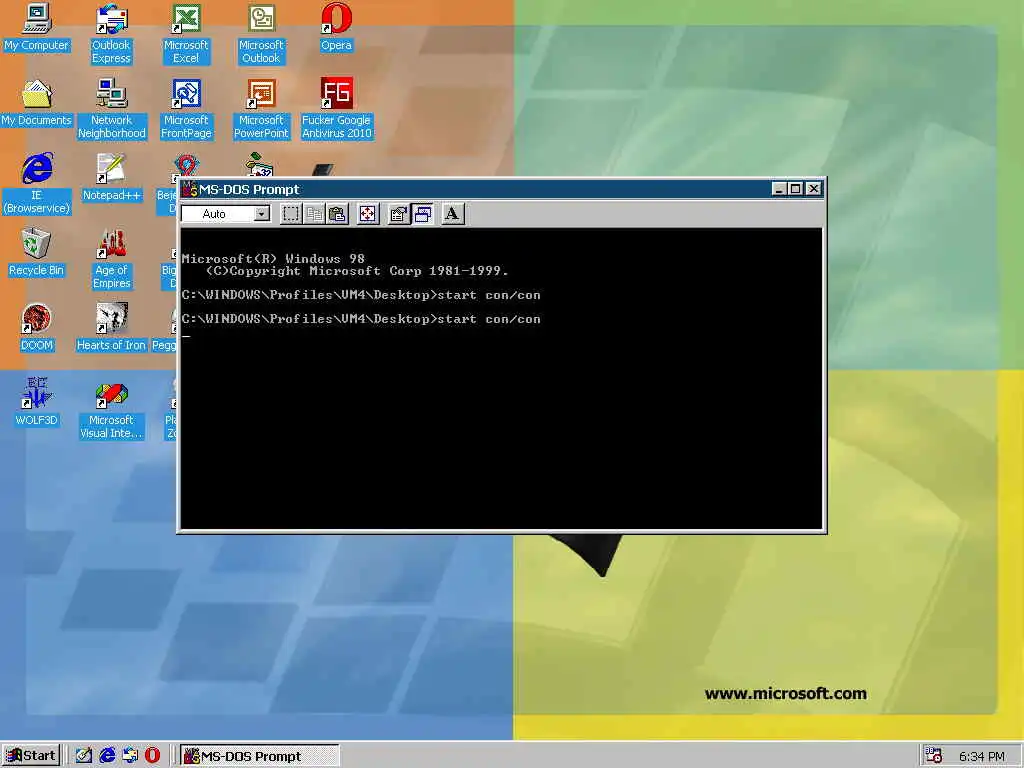Close the MS-DOS Prompt window
The image size is (1024, 768).
pos(813,189)
